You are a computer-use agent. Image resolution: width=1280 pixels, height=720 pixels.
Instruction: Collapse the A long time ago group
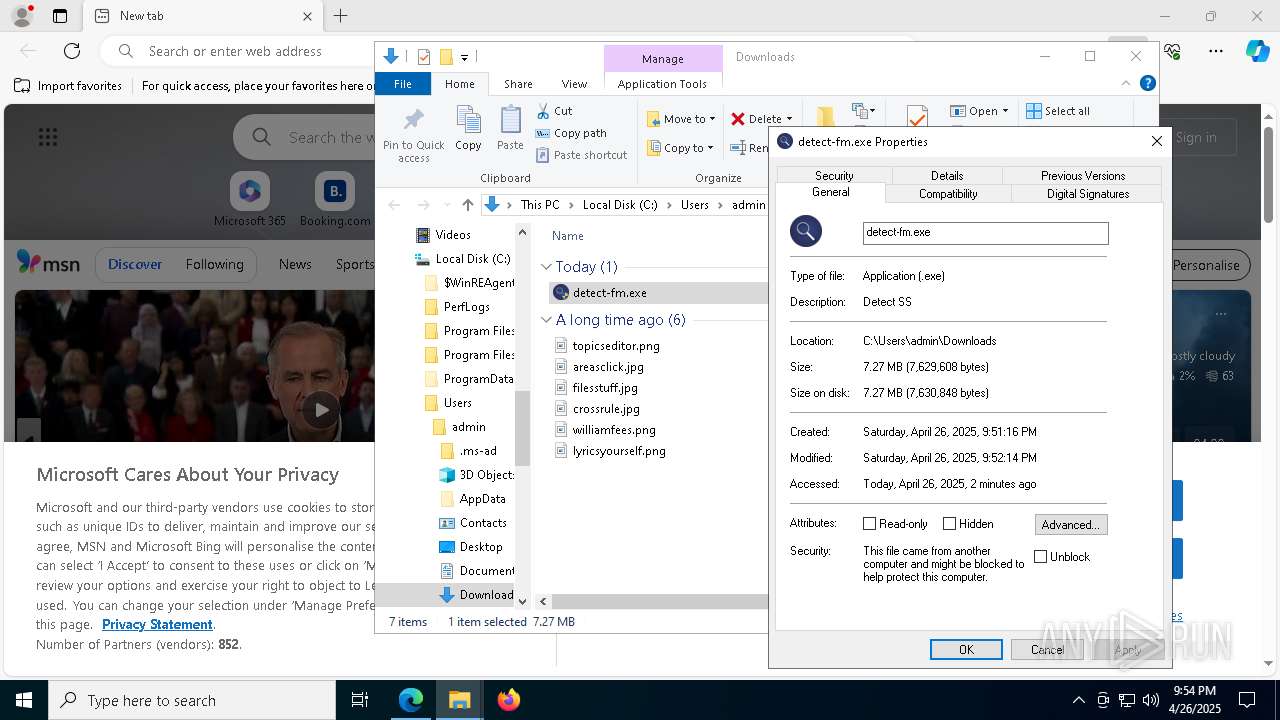(547, 320)
